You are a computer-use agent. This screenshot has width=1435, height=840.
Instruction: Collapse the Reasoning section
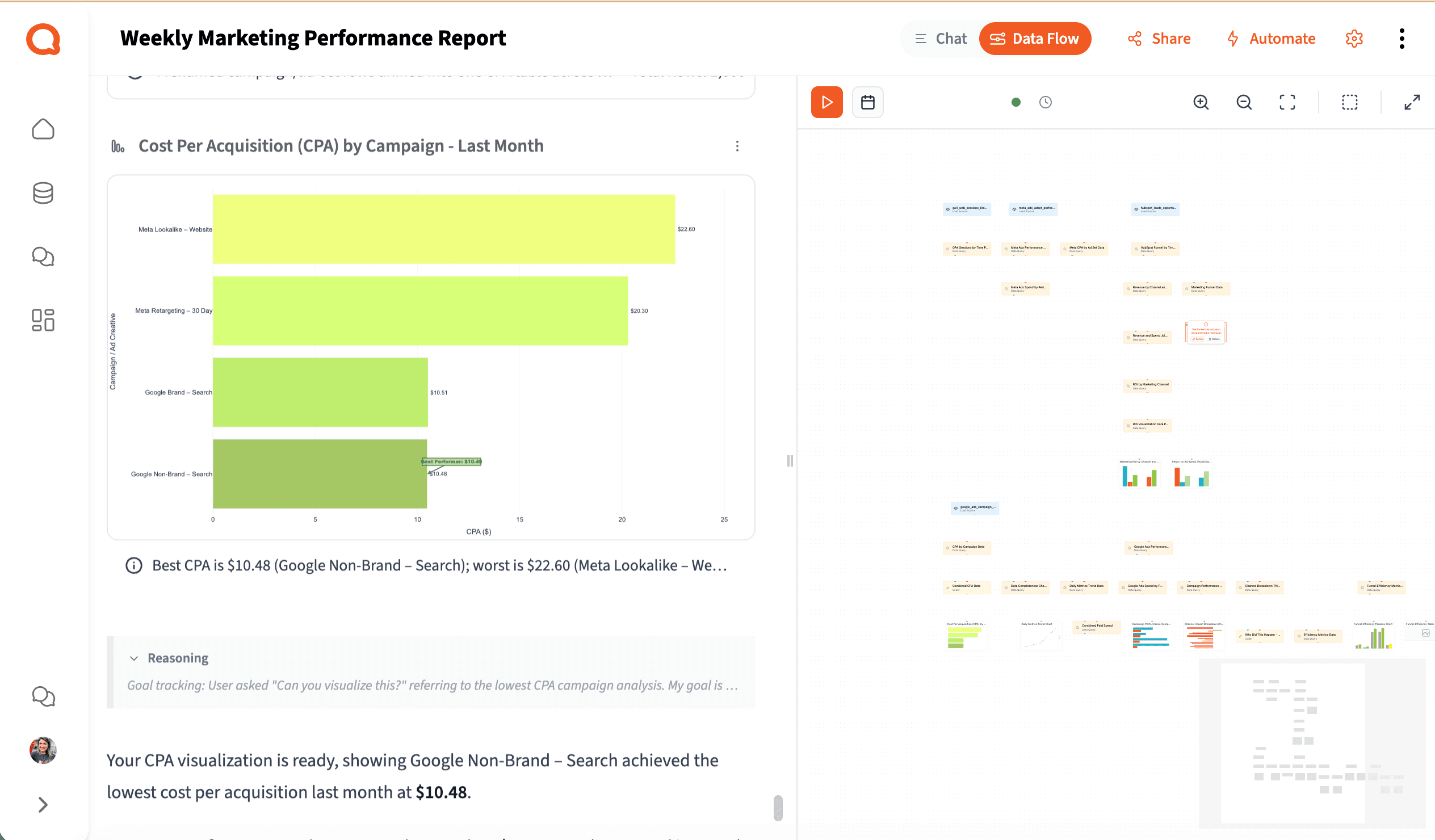(x=133, y=658)
